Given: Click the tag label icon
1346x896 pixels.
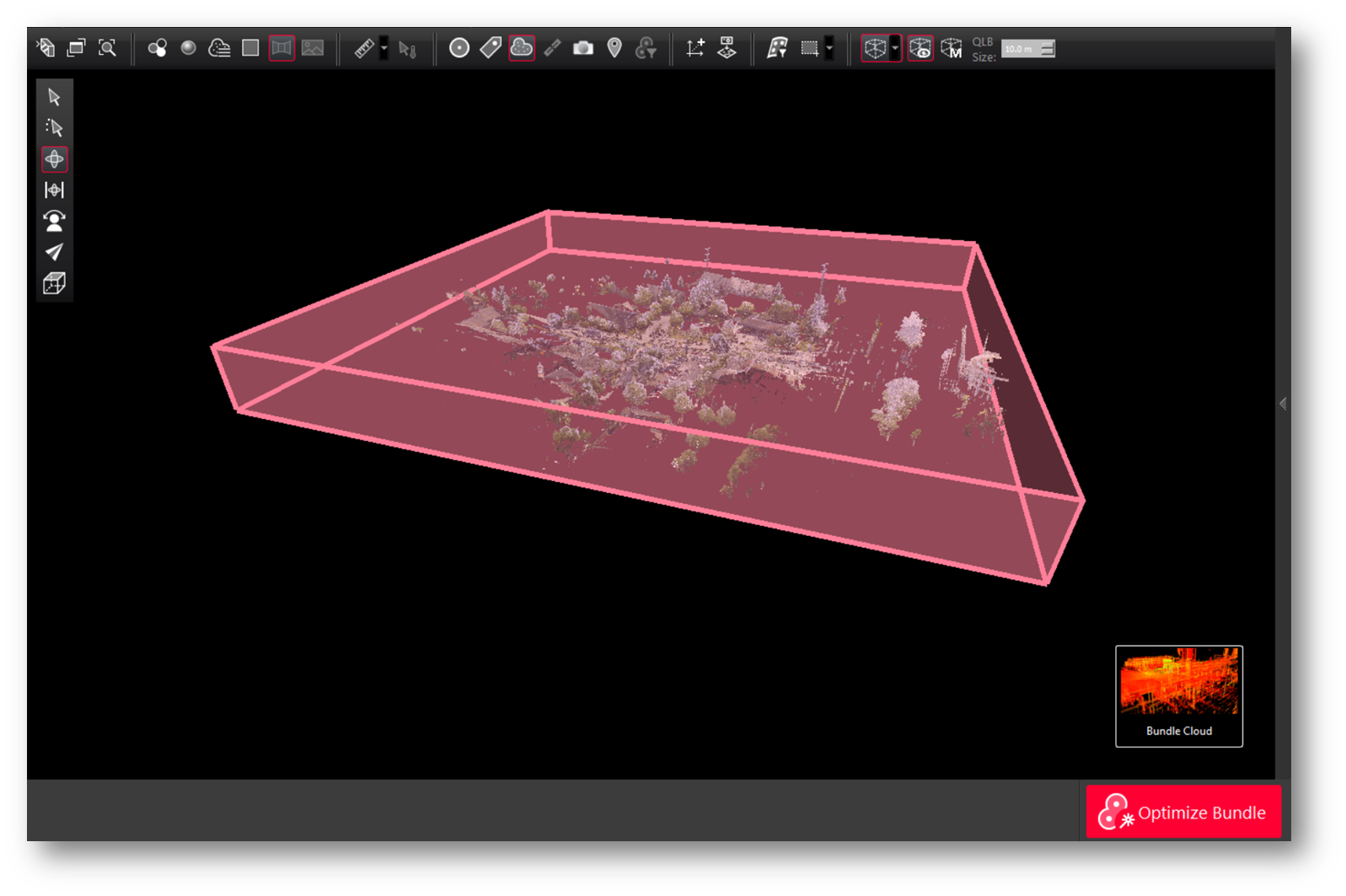Looking at the screenshot, I should [x=491, y=48].
